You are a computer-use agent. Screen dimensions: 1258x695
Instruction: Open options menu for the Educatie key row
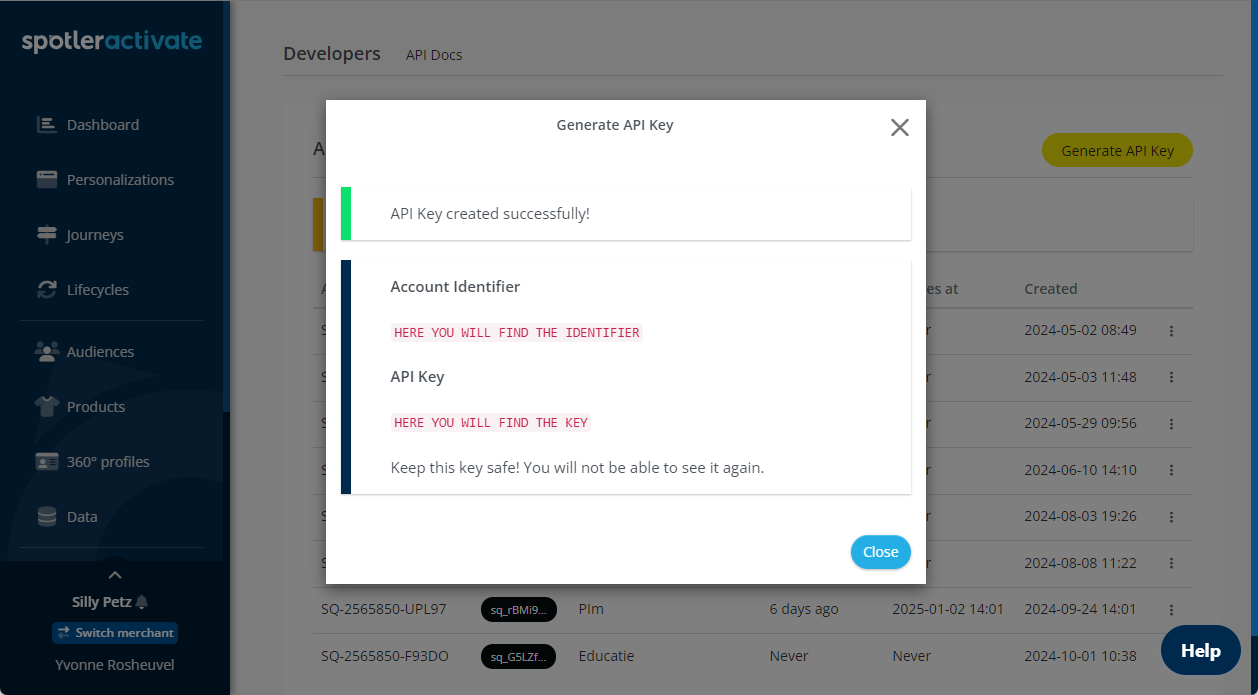tap(1171, 657)
